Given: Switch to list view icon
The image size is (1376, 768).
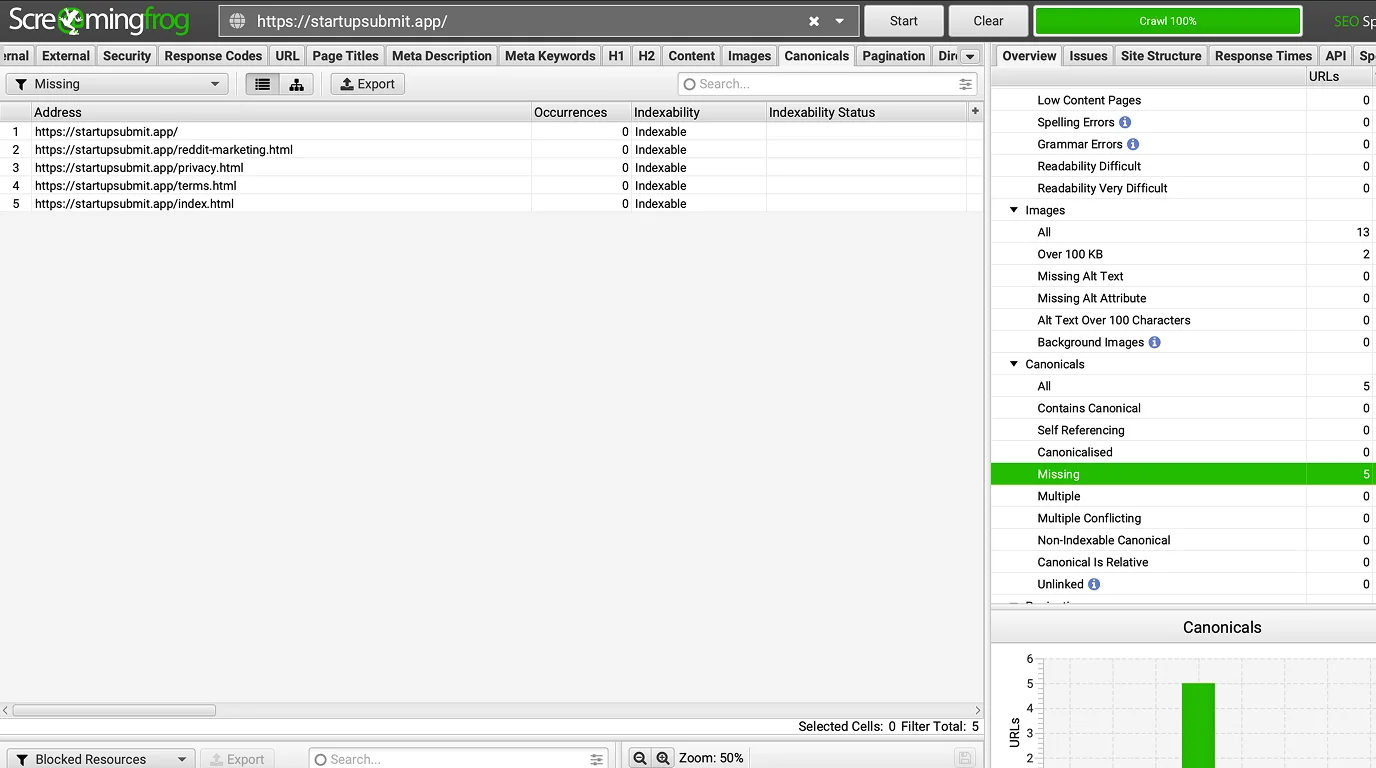Looking at the screenshot, I should [x=263, y=84].
